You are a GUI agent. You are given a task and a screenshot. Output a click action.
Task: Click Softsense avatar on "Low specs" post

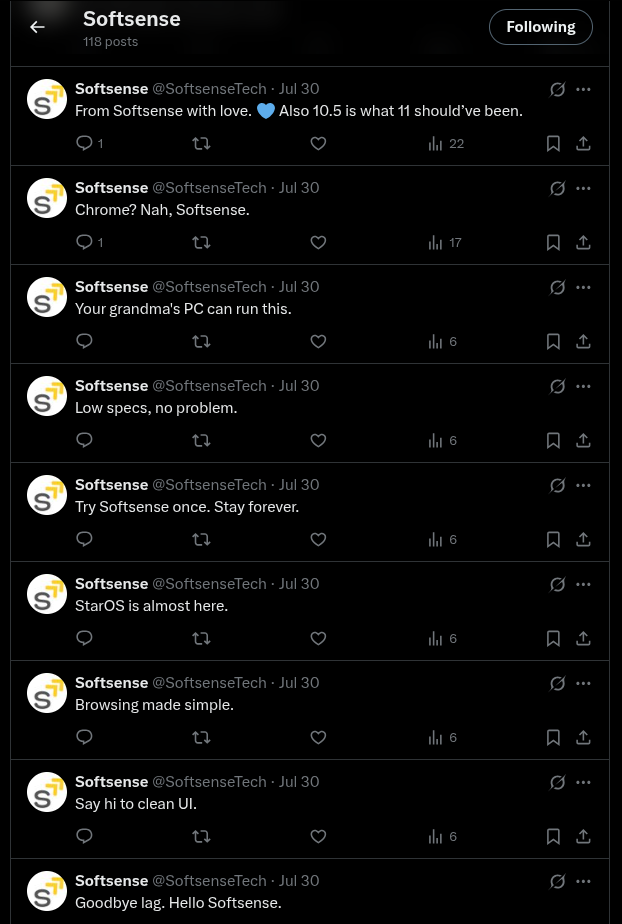[47, 396]
